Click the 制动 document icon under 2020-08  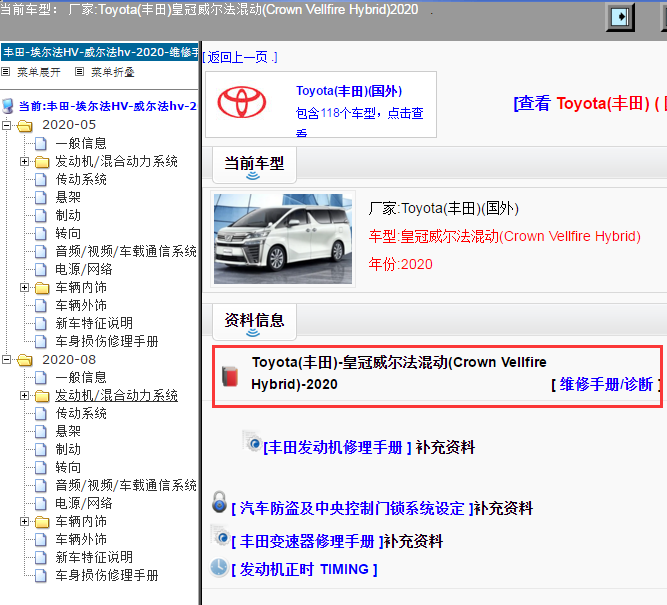[41, 449]
